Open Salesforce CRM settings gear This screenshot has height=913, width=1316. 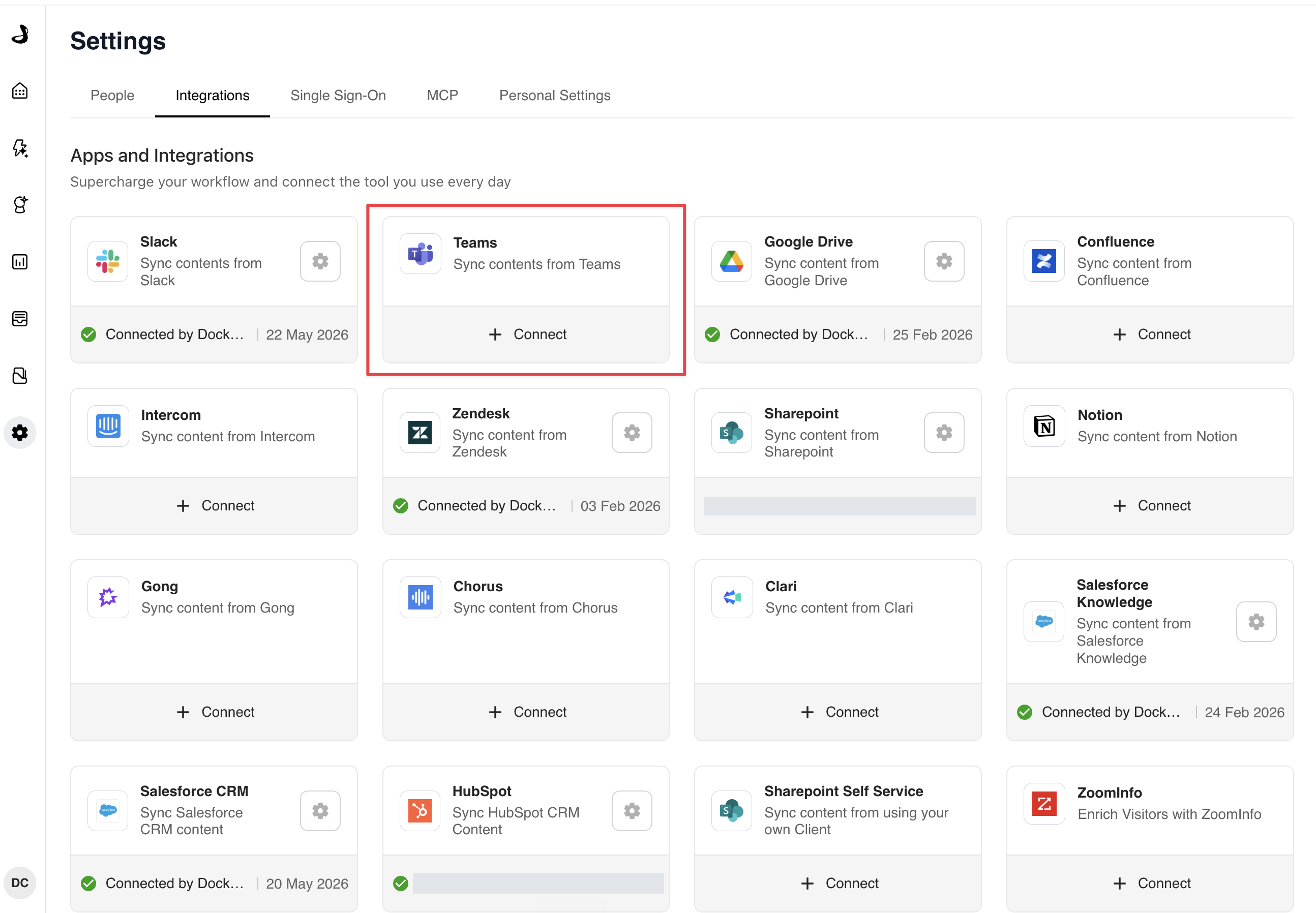point(320,811)
